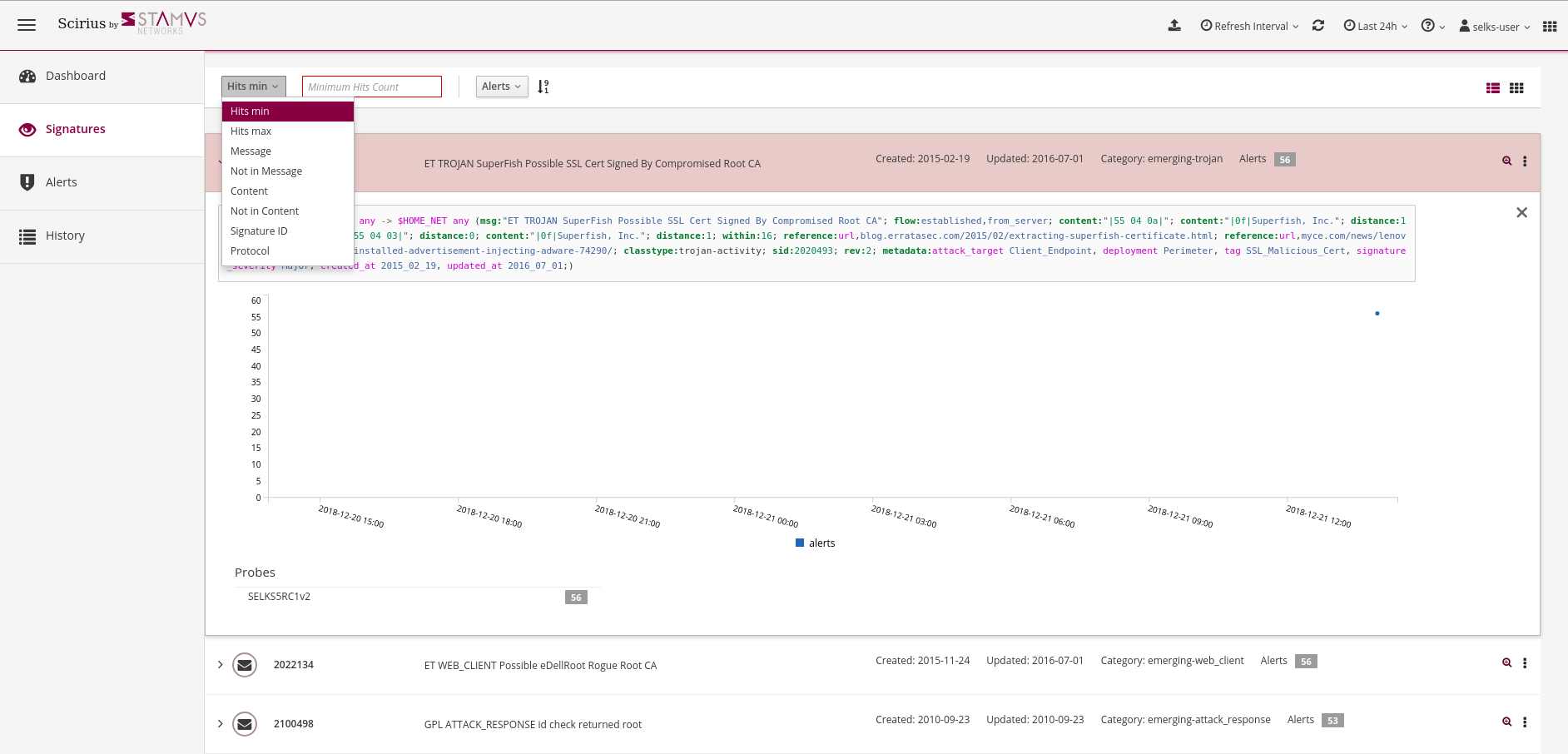The image size is (1568, 754).
Task: Open the Refresh Interval dropdown
Action: 1249,26
